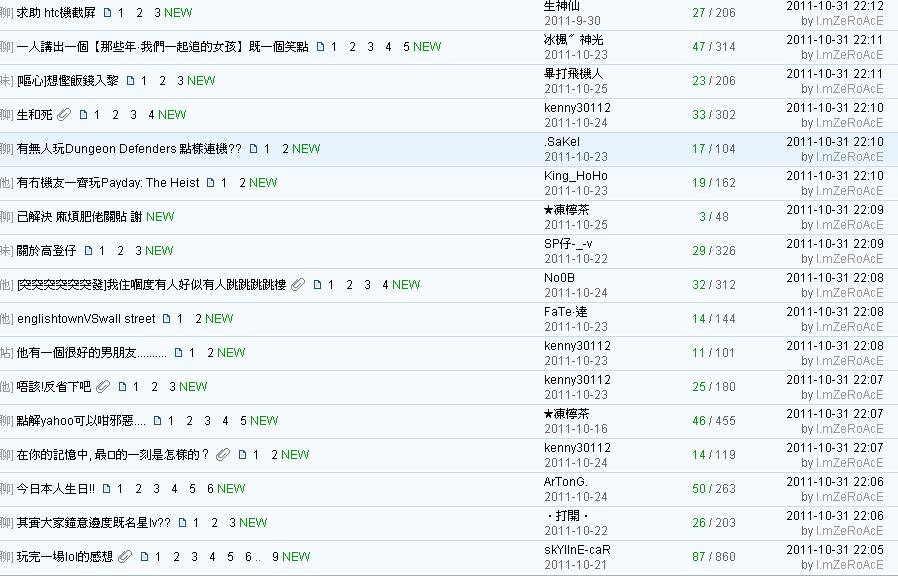Open author profile skYlInE-caR
Screen dimensions: 898x576
(x=577, y=550)
